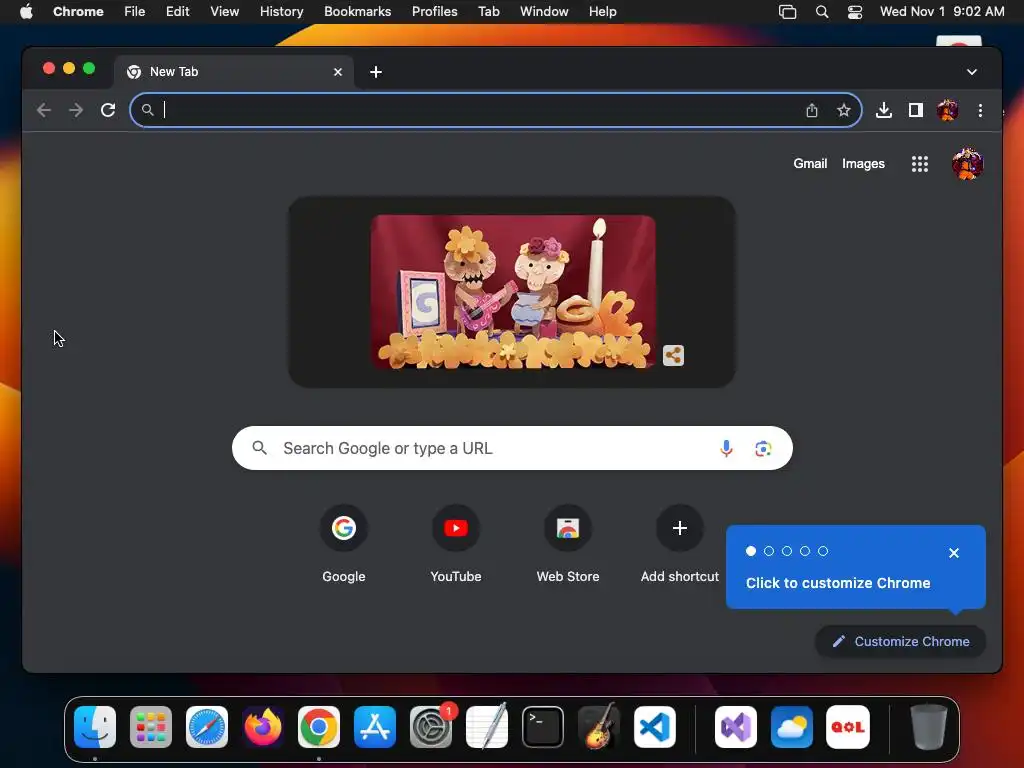Image resolution: width=1024 pixels, height=768 pixels.
Task: Reload the current page
Action: (x=108, y=110)
